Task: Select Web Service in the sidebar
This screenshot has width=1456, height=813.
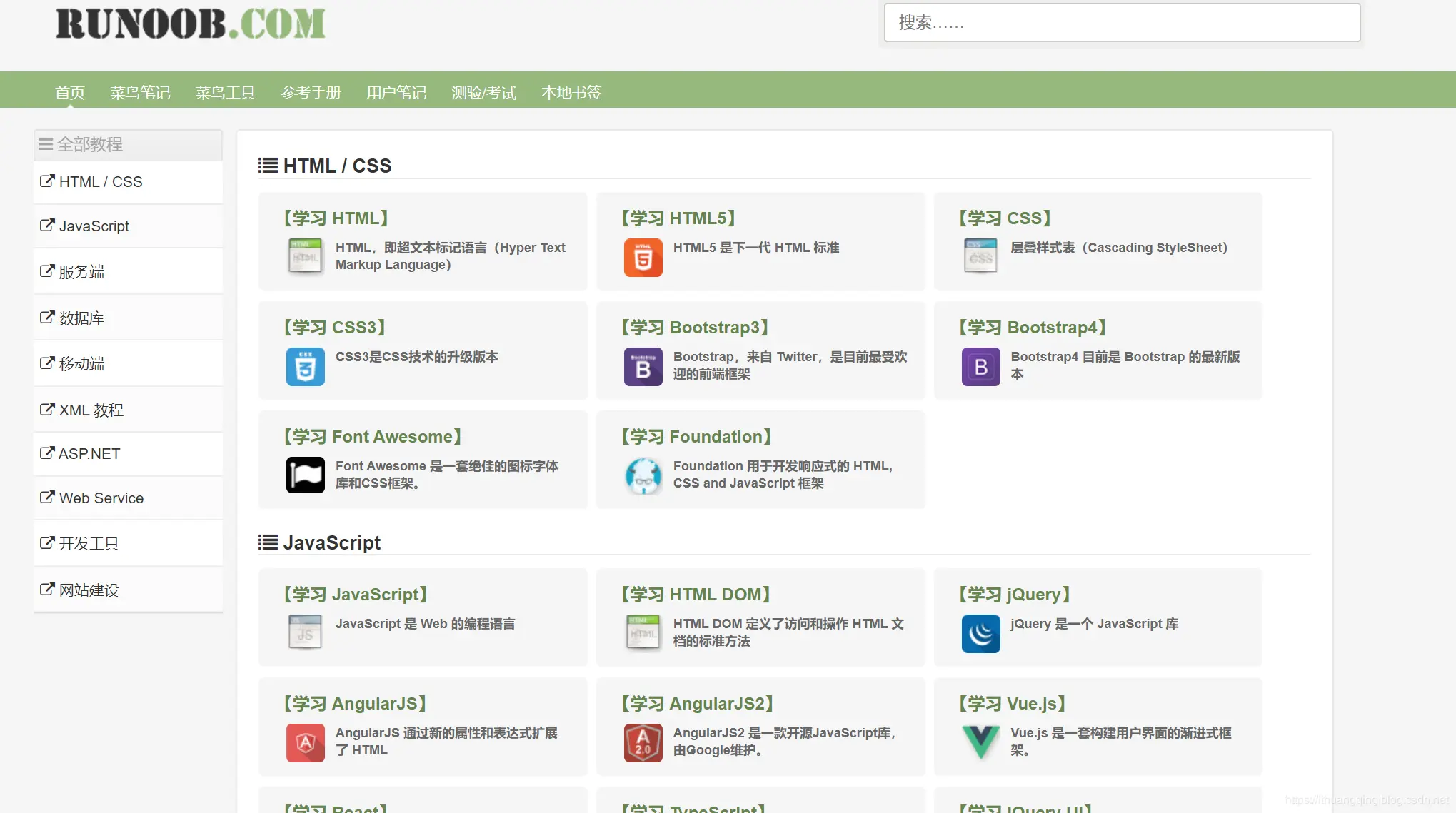Action: (101, 498)
